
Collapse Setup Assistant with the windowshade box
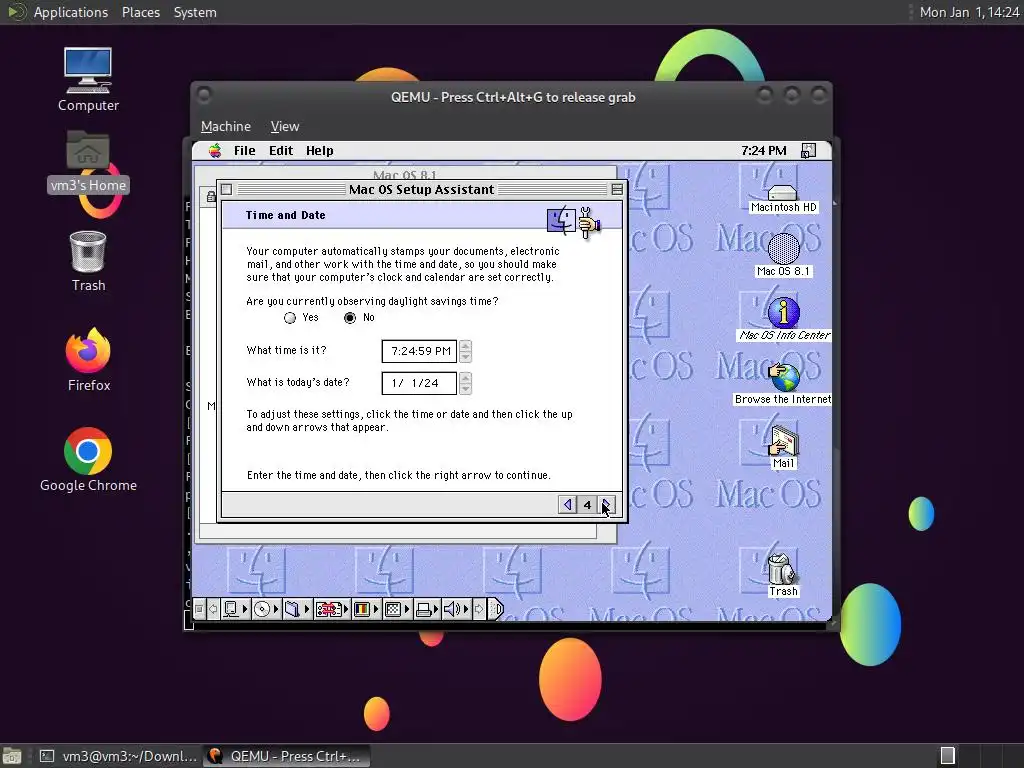coord(616,189)
